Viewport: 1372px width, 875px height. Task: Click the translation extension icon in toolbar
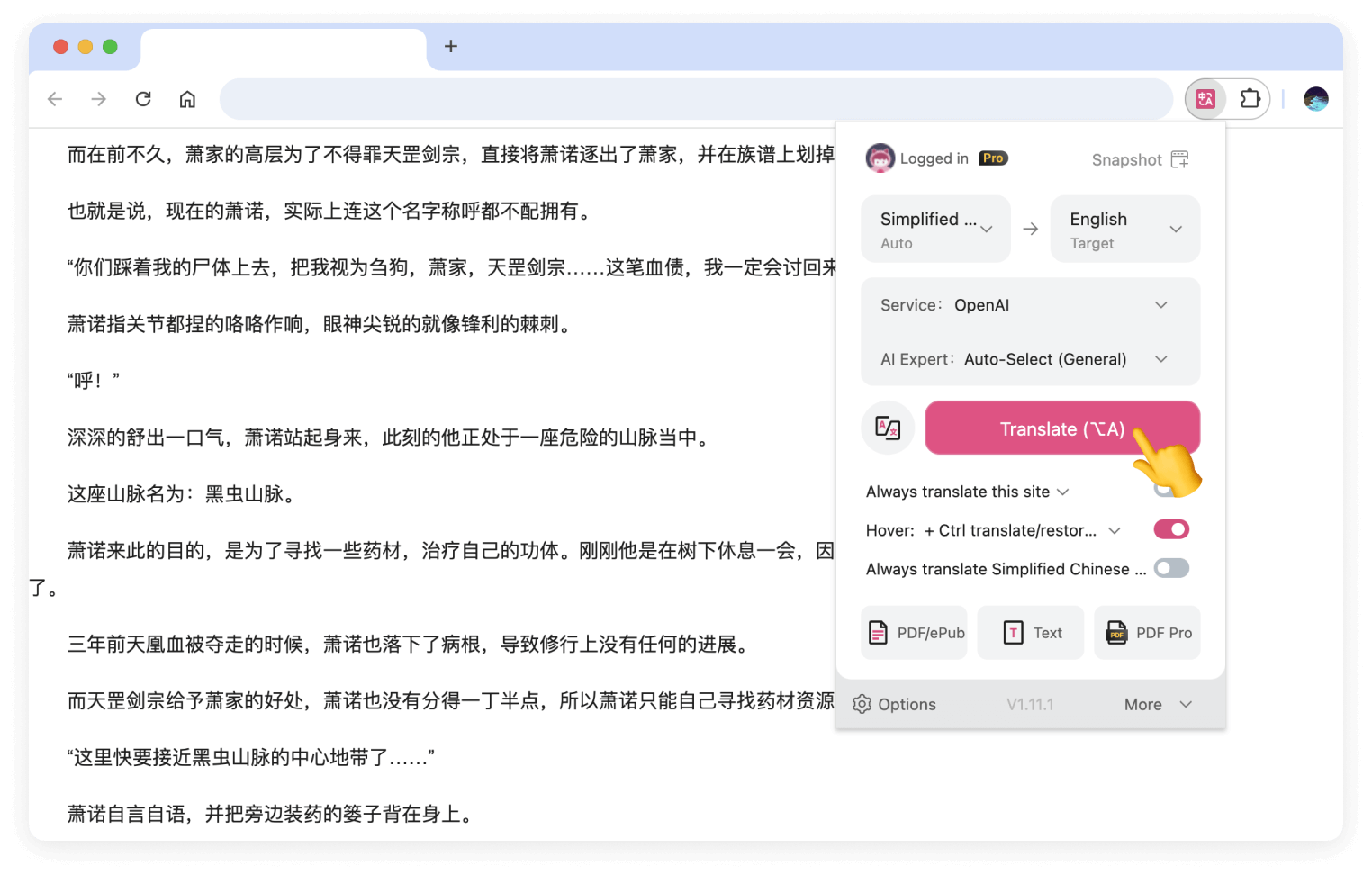point(1205,99)
